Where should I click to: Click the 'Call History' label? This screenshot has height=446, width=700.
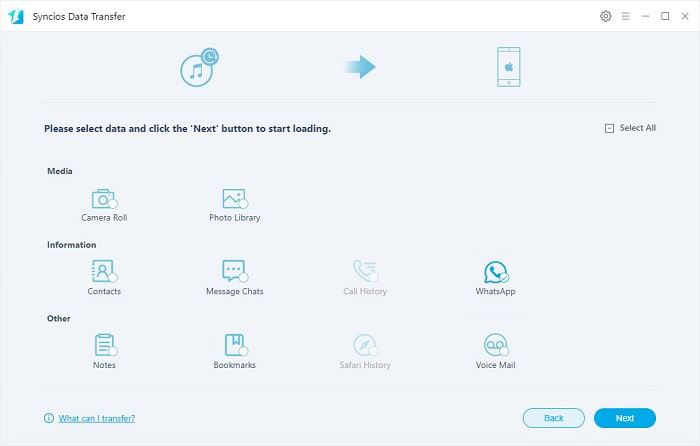(365, 292)
